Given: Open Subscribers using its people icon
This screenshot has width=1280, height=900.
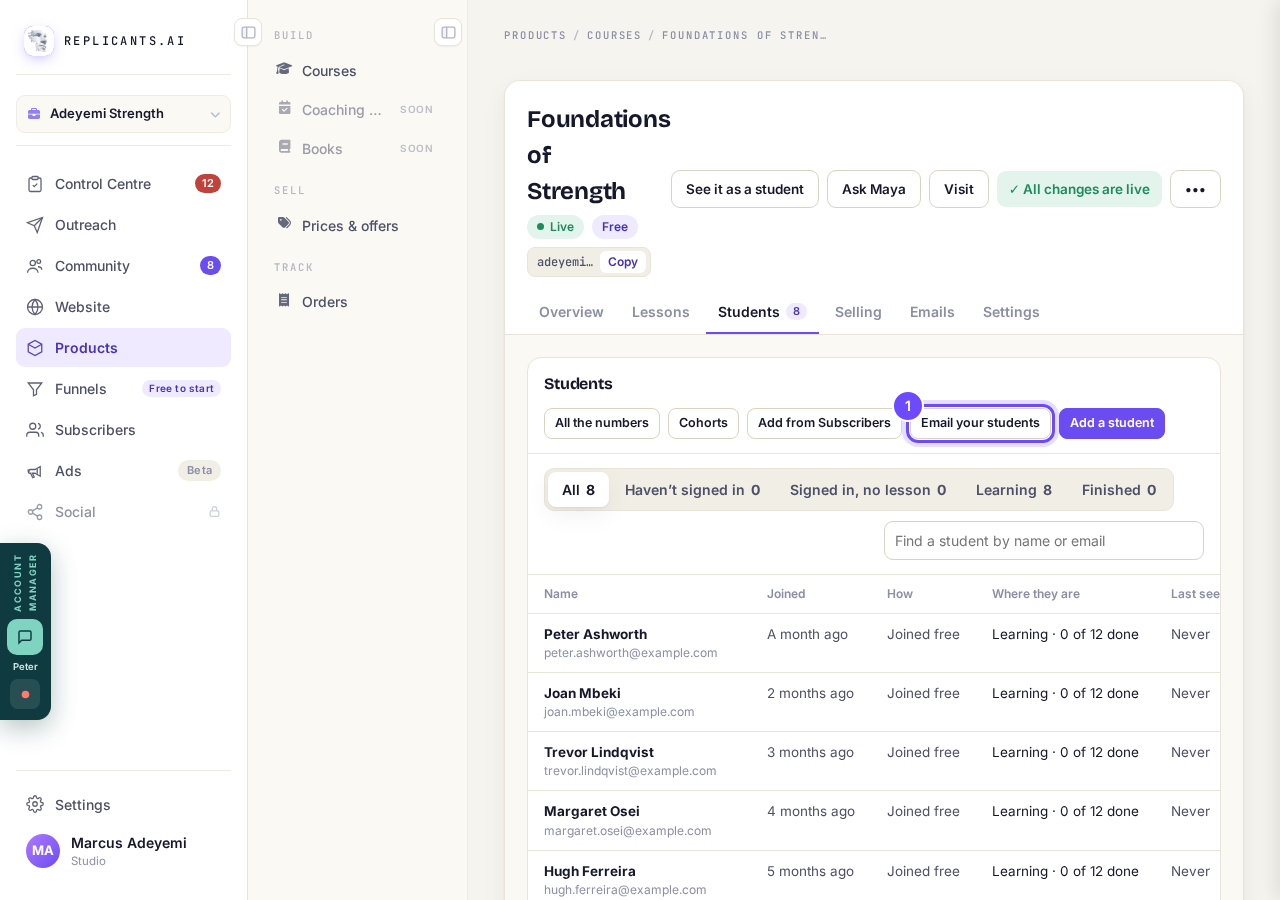Looking at the screenshot, I should [x=35, y=430].
